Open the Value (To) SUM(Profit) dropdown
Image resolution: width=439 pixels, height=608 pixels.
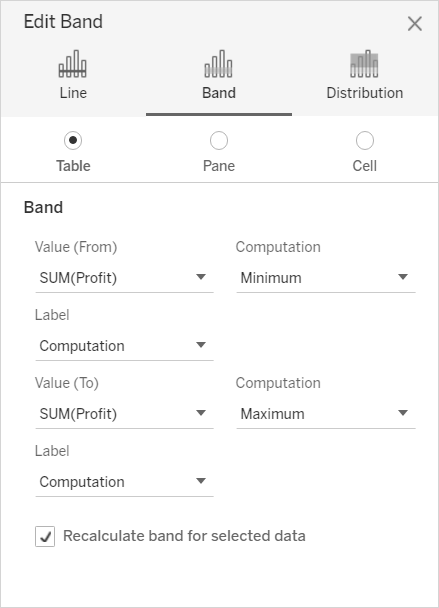(124, 414)
